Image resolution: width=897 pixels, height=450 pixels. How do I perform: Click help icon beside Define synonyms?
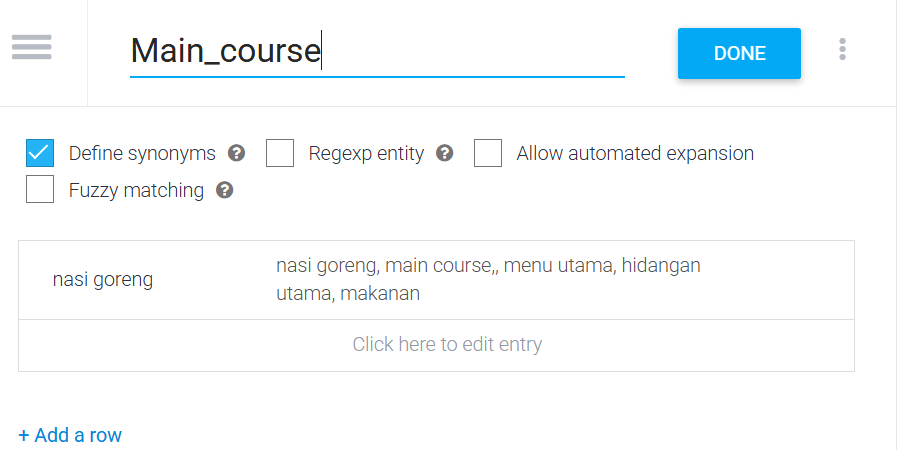[237, 154]
